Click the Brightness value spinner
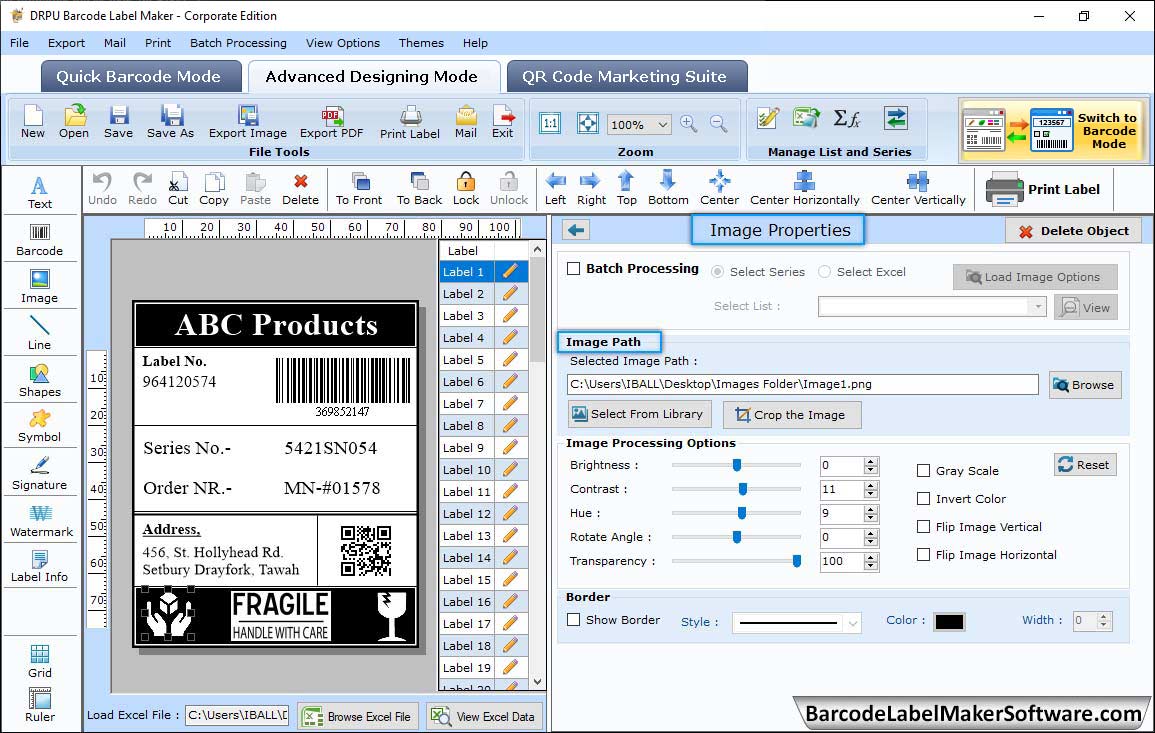 (x=871, y=466)
